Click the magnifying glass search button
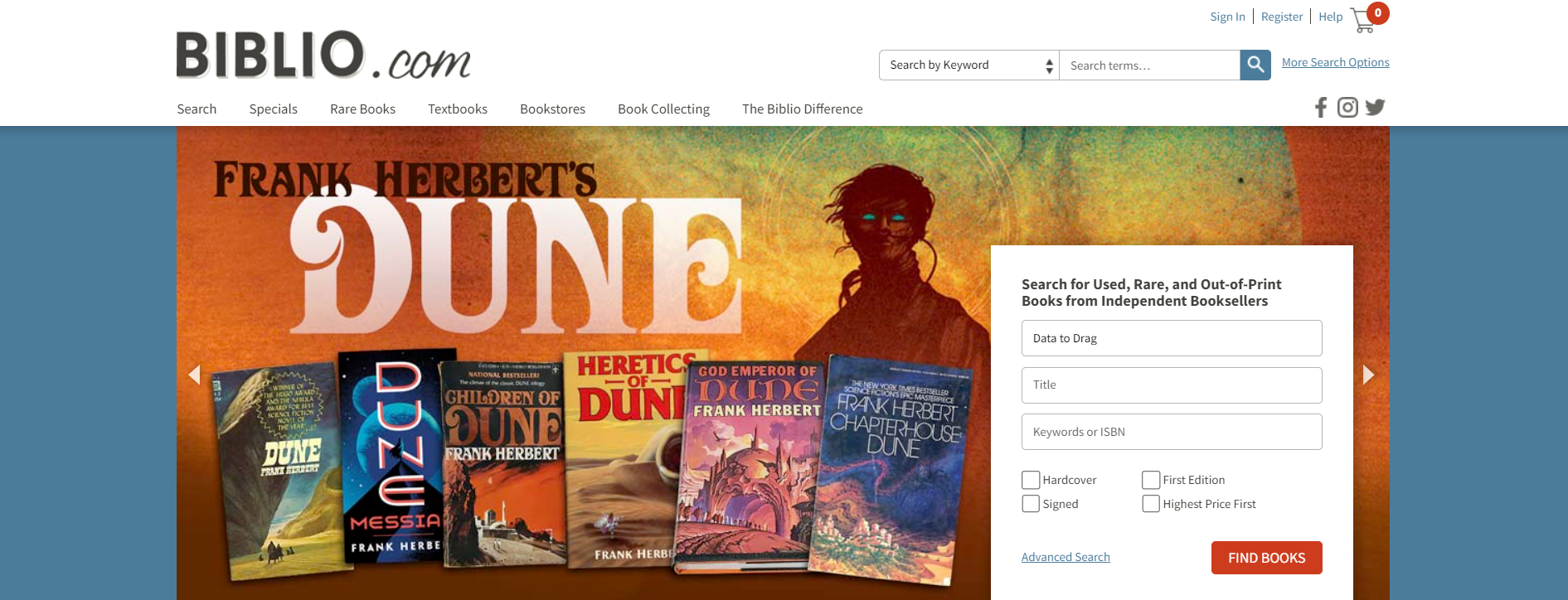 [1255, 65]
